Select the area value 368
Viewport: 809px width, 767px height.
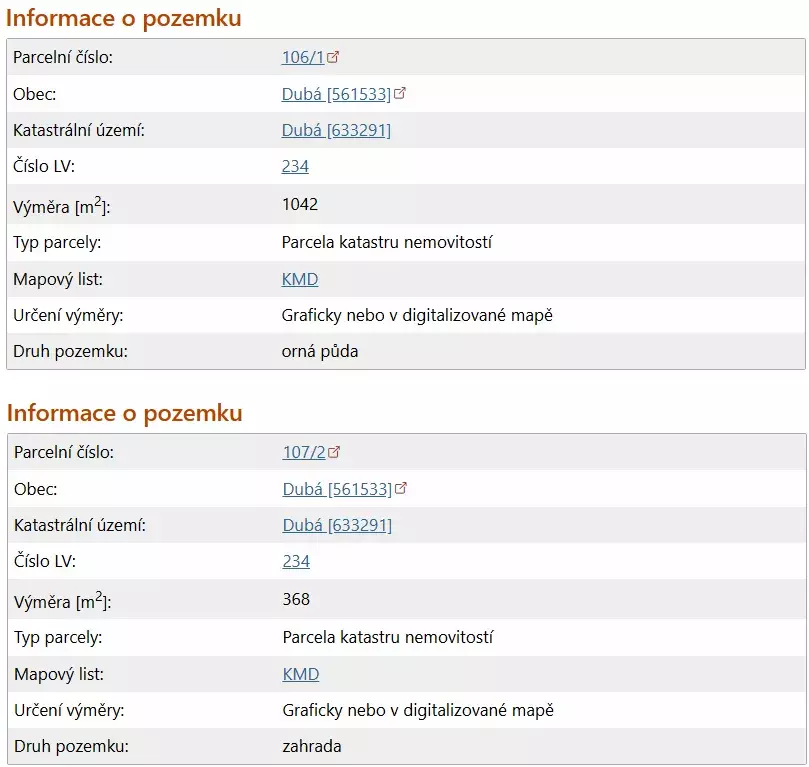[296, 599]
